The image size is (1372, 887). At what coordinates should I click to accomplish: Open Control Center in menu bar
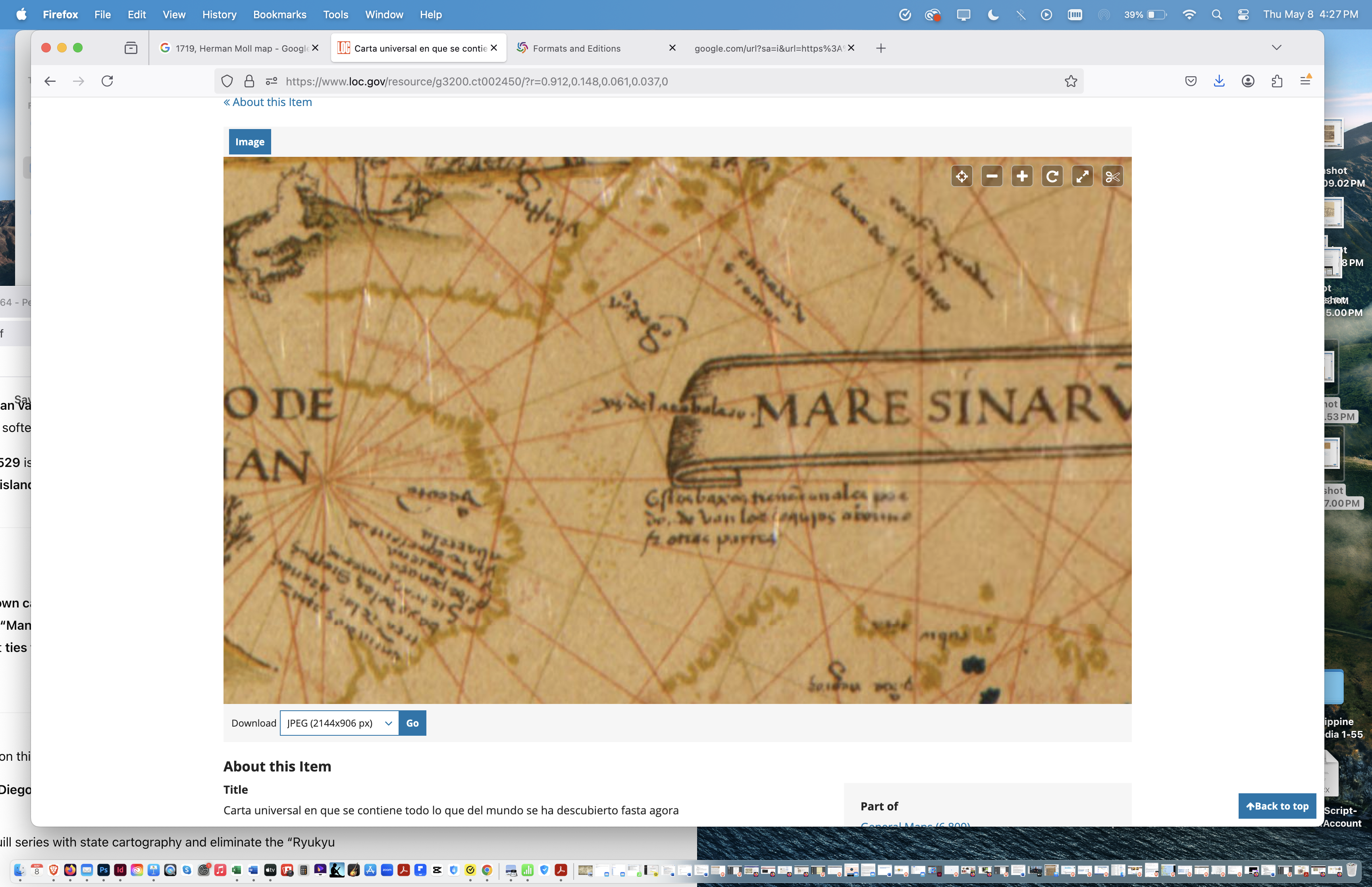point(1243,14)
